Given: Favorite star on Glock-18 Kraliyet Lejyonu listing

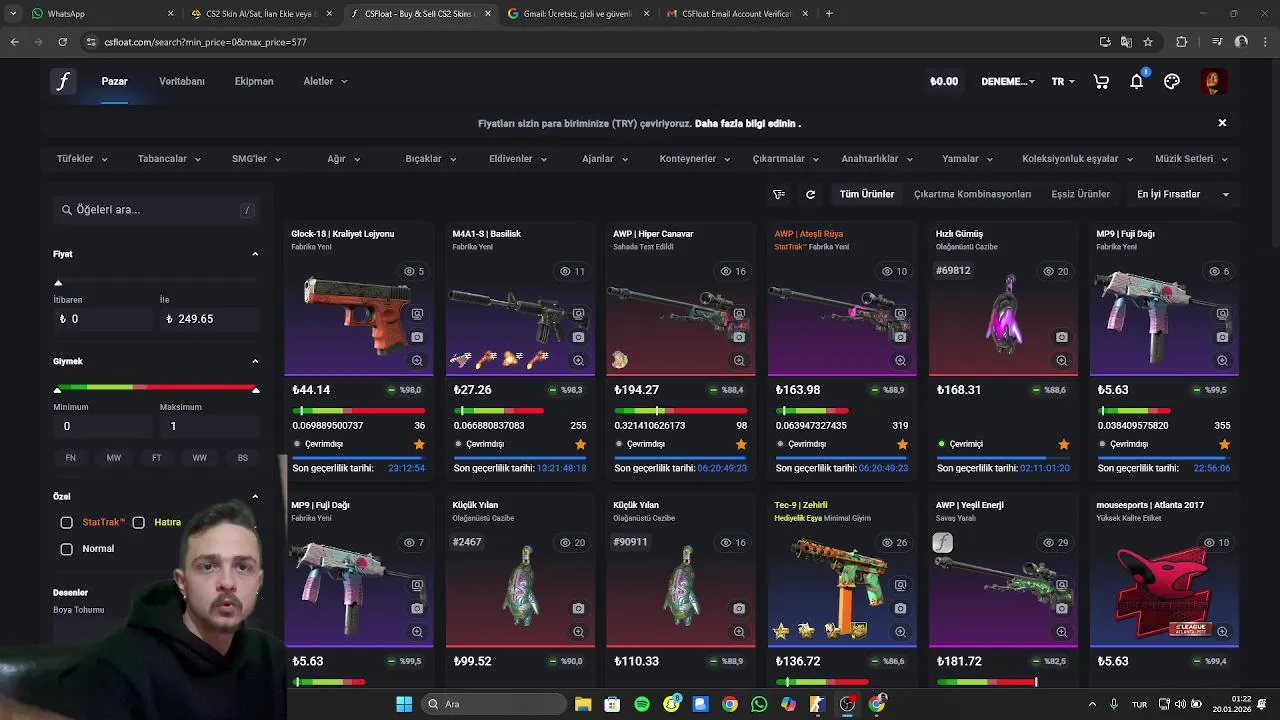Looking at the screenshot, I should [419, 444].
